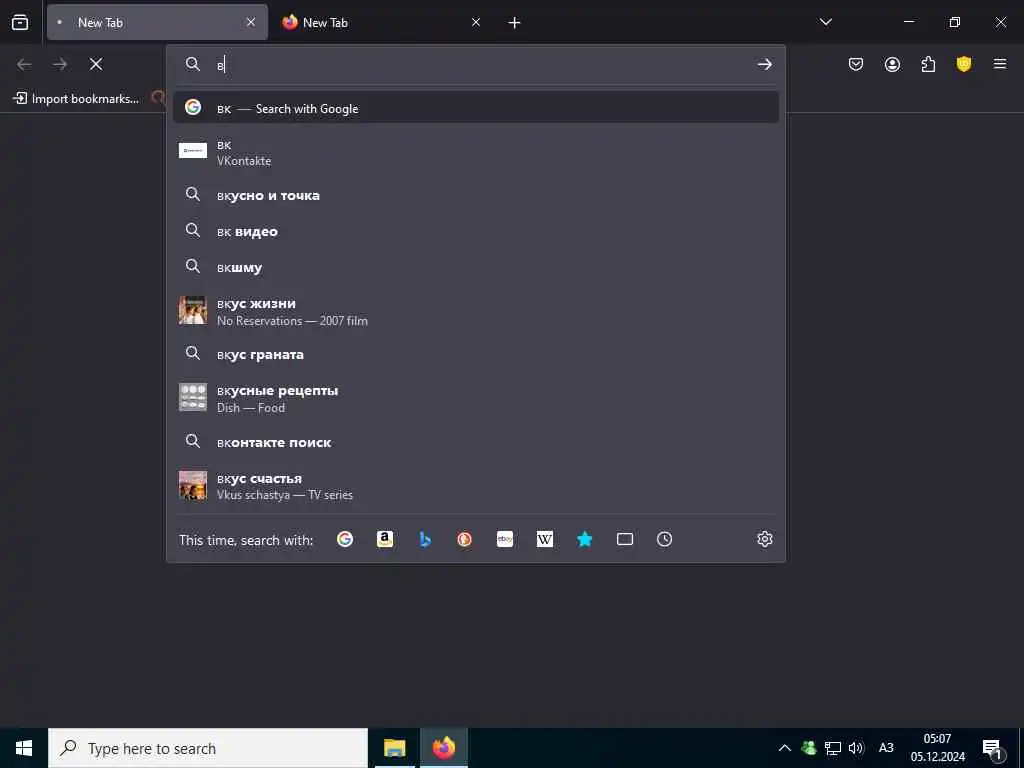Search in Bookmarks using star icon
Image resolution: width=1024 pixels, height=768 pixels.
click(584, 539)
